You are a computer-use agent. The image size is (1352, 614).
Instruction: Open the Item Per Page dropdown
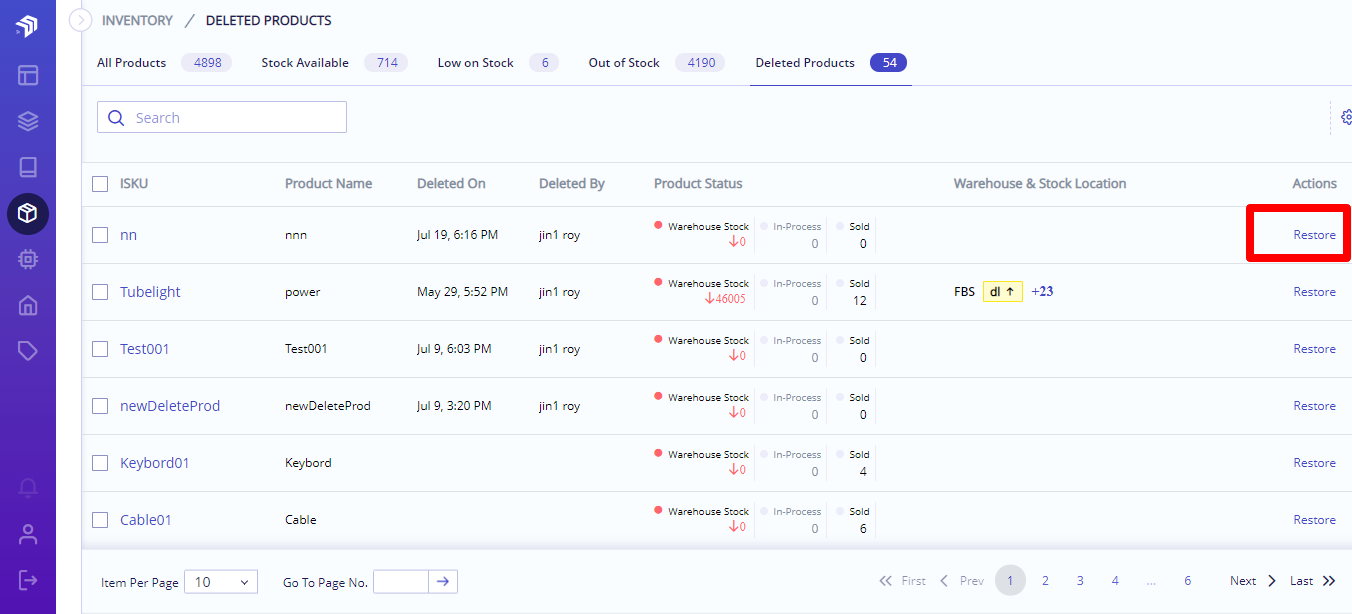coord(221,582)
